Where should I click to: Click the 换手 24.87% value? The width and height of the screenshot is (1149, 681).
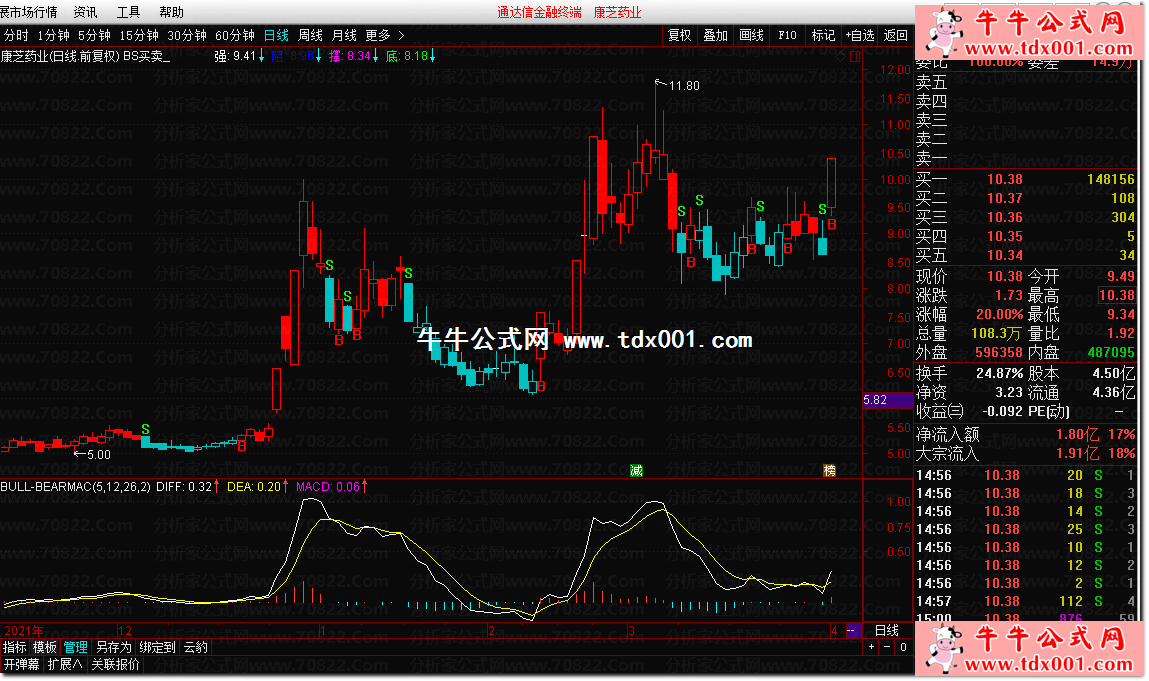coord(999,373)
